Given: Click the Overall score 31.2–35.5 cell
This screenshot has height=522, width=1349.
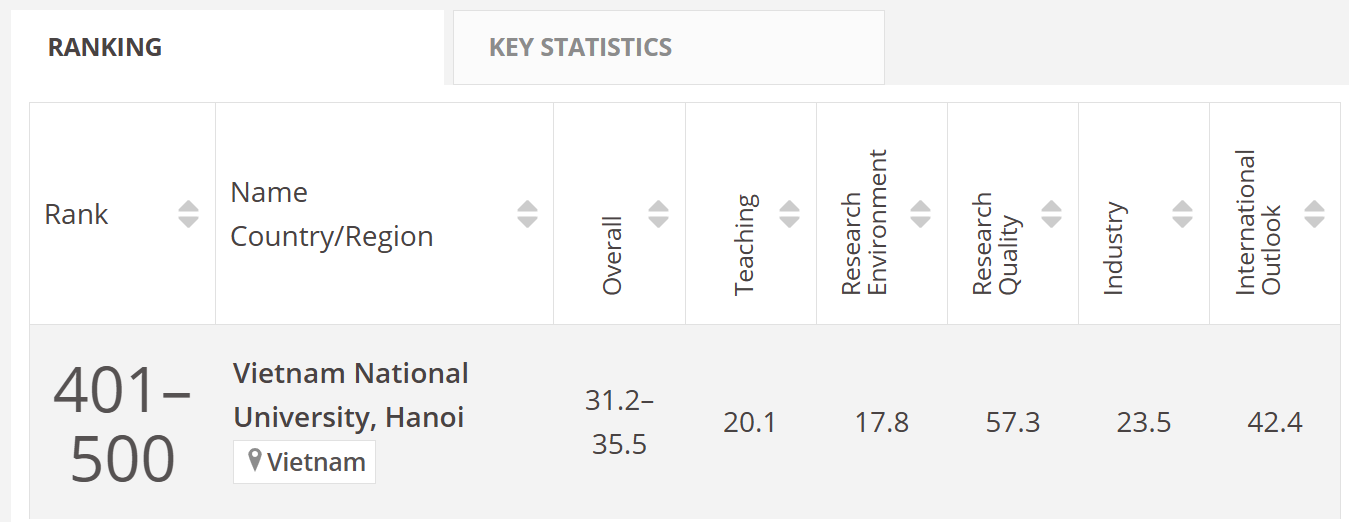Looking at the screenshot, I should tap(619, 422).
